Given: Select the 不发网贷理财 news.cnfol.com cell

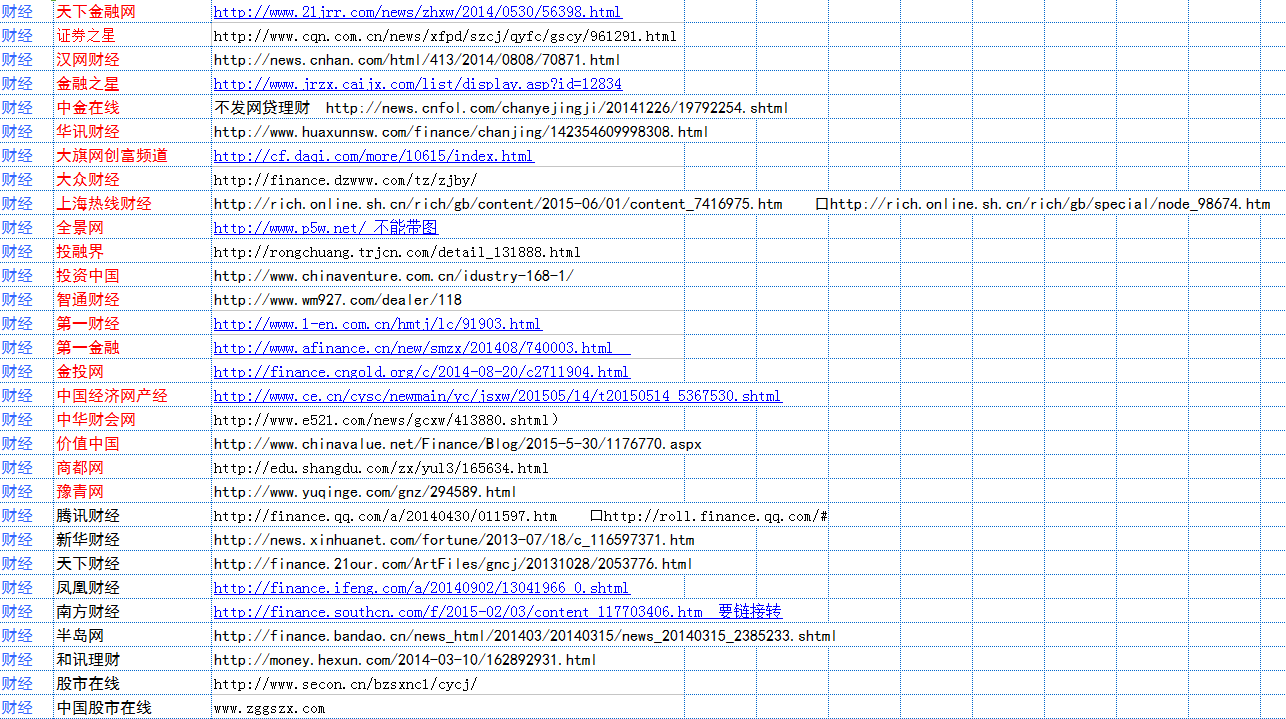Looking at the screenshot, I should 501,108.
